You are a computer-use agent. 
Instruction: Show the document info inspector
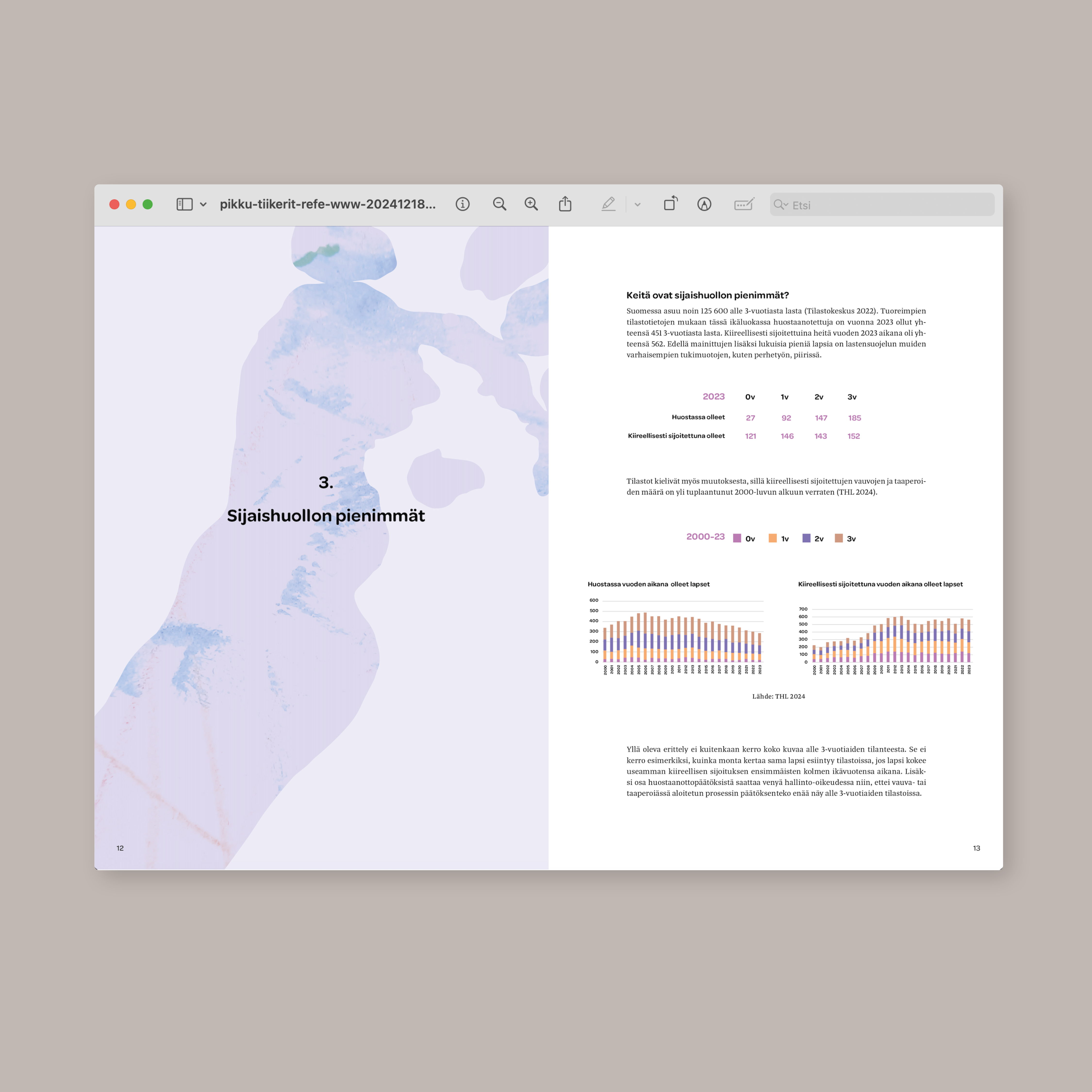462,204
